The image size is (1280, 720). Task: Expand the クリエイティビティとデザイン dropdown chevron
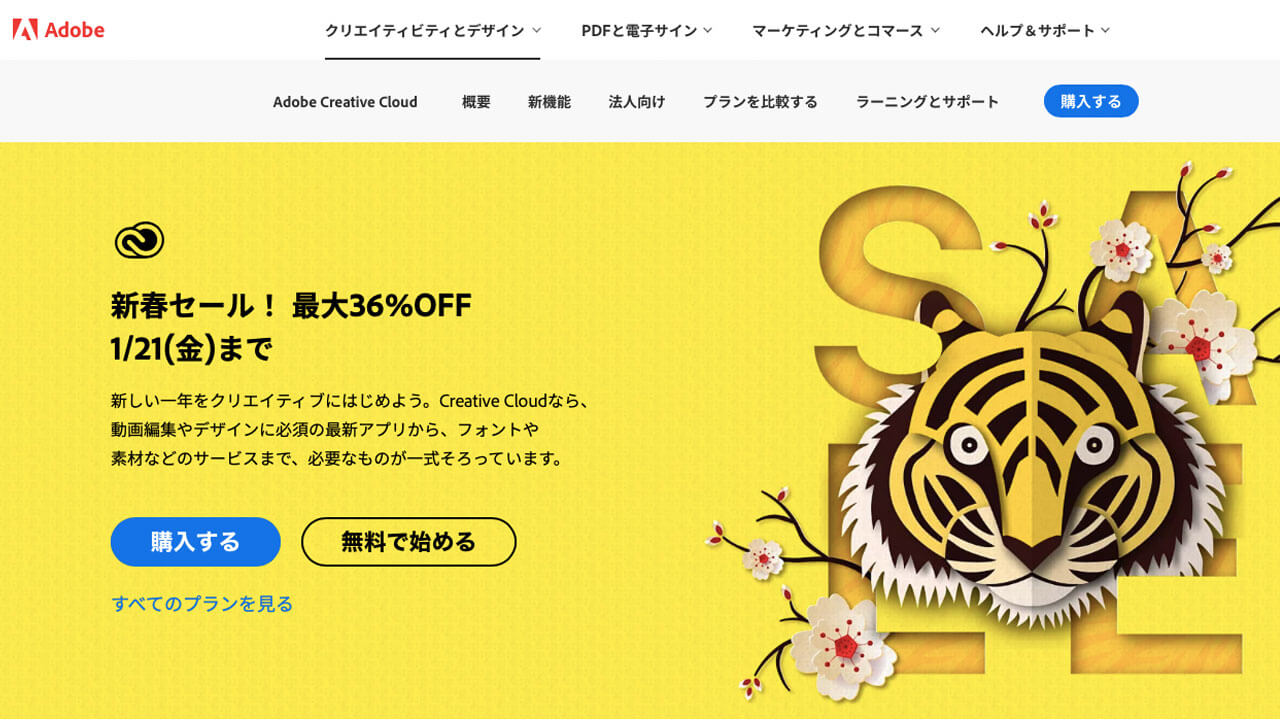(536, 31)
